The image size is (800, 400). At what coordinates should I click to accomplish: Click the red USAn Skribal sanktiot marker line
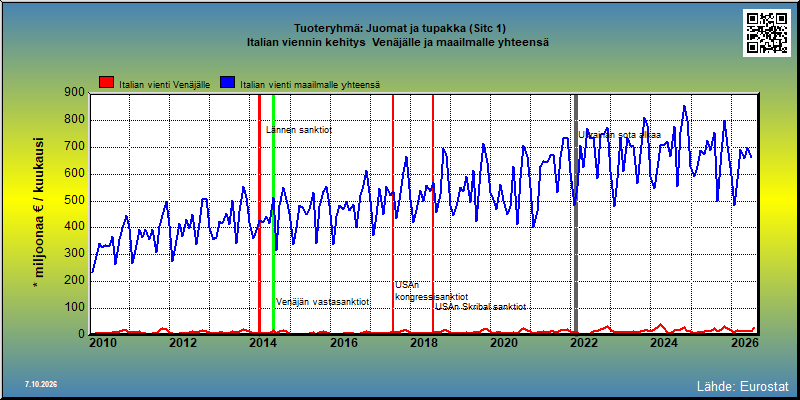tap(433, 214)
